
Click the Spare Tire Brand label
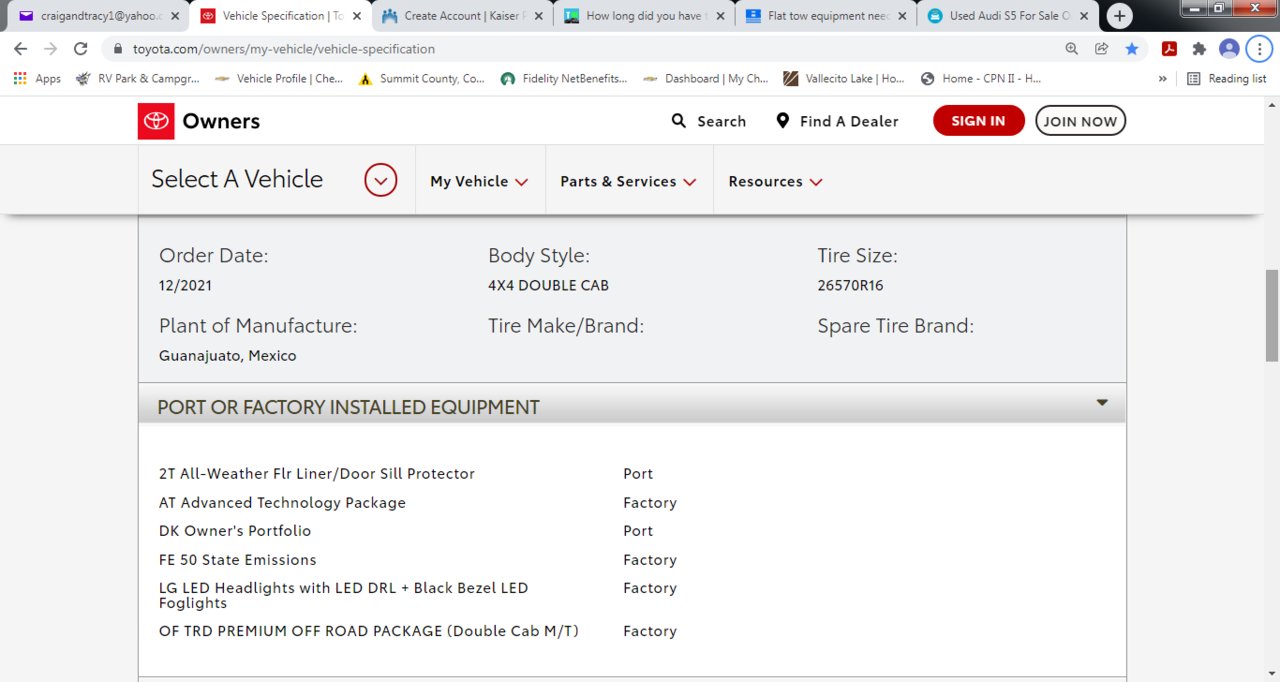(x=895, y=326)
